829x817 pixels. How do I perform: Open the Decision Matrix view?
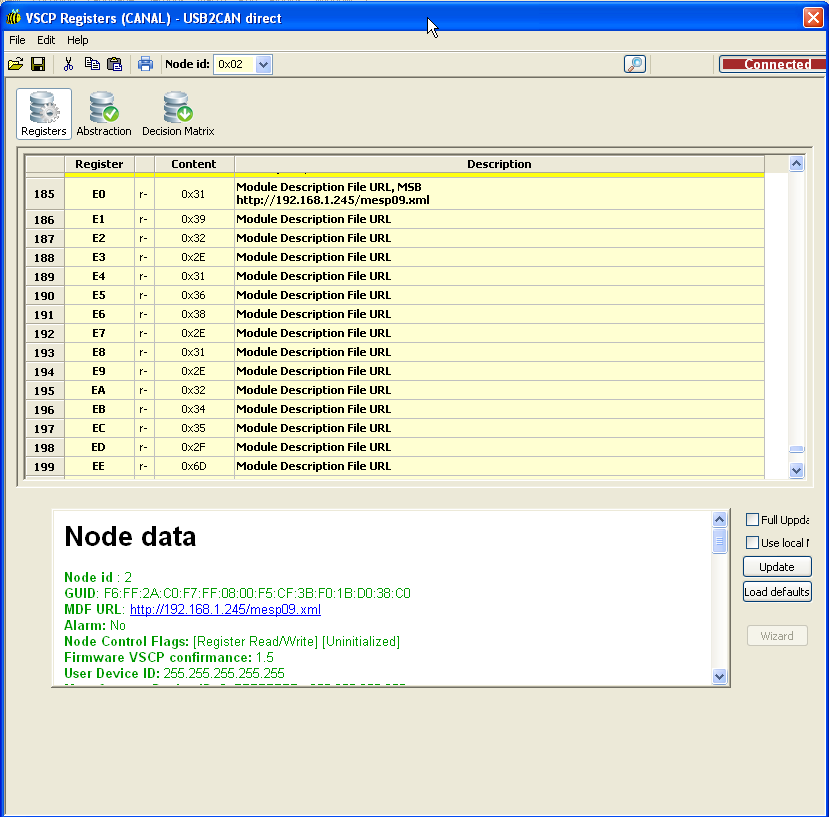[178, 114]
